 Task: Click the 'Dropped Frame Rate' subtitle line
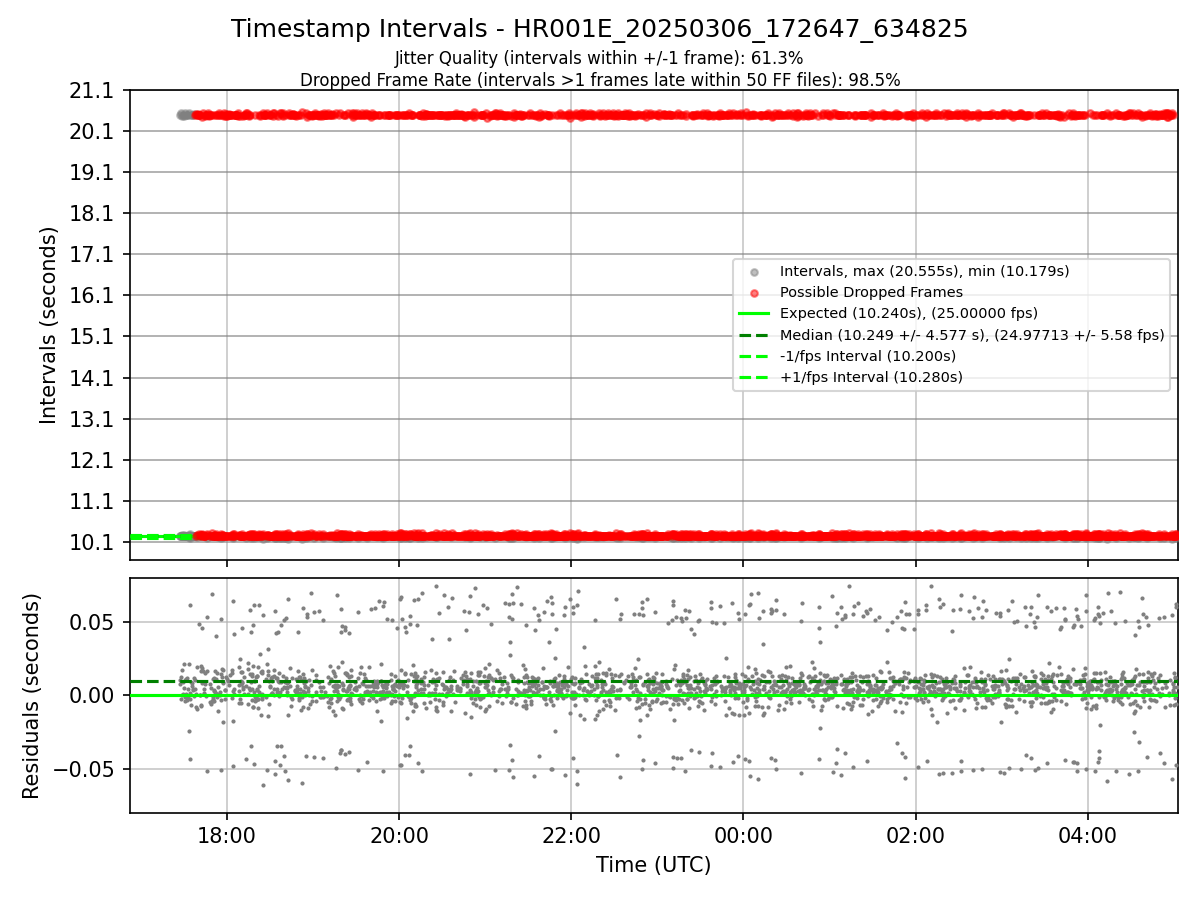(600, 80)
